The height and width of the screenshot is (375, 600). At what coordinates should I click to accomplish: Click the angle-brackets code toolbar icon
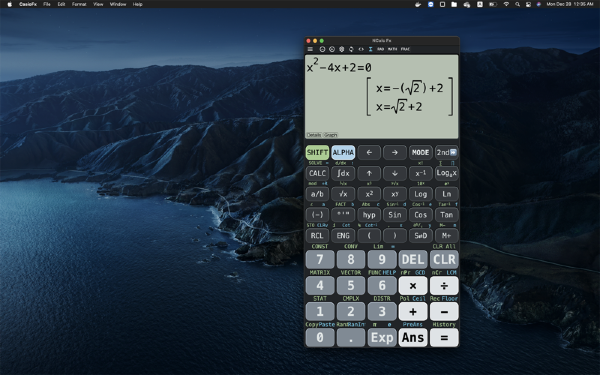[361, 49]
